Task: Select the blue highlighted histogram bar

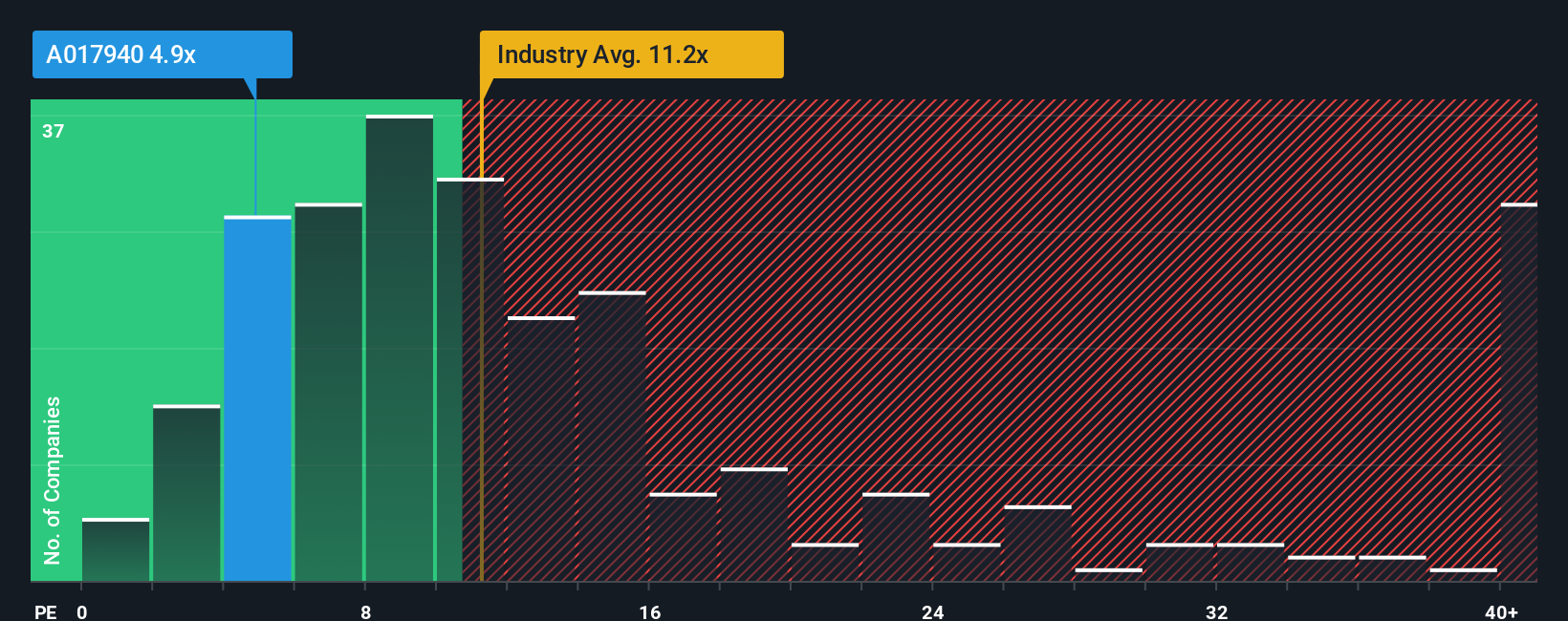Action: click(x=258, y=398)
